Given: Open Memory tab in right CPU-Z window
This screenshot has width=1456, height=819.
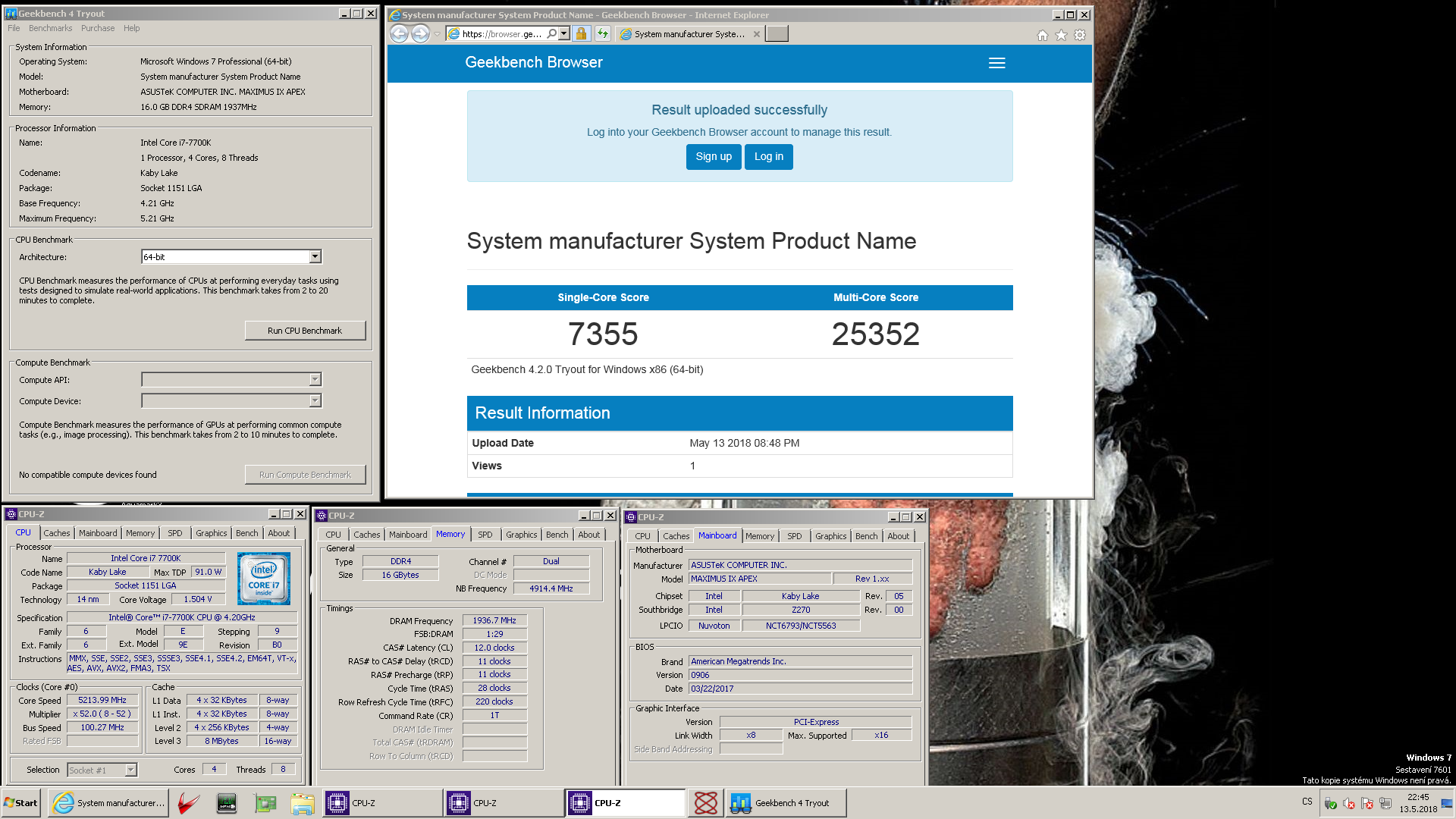Looking at the screenshot, I should click(760, 536).
